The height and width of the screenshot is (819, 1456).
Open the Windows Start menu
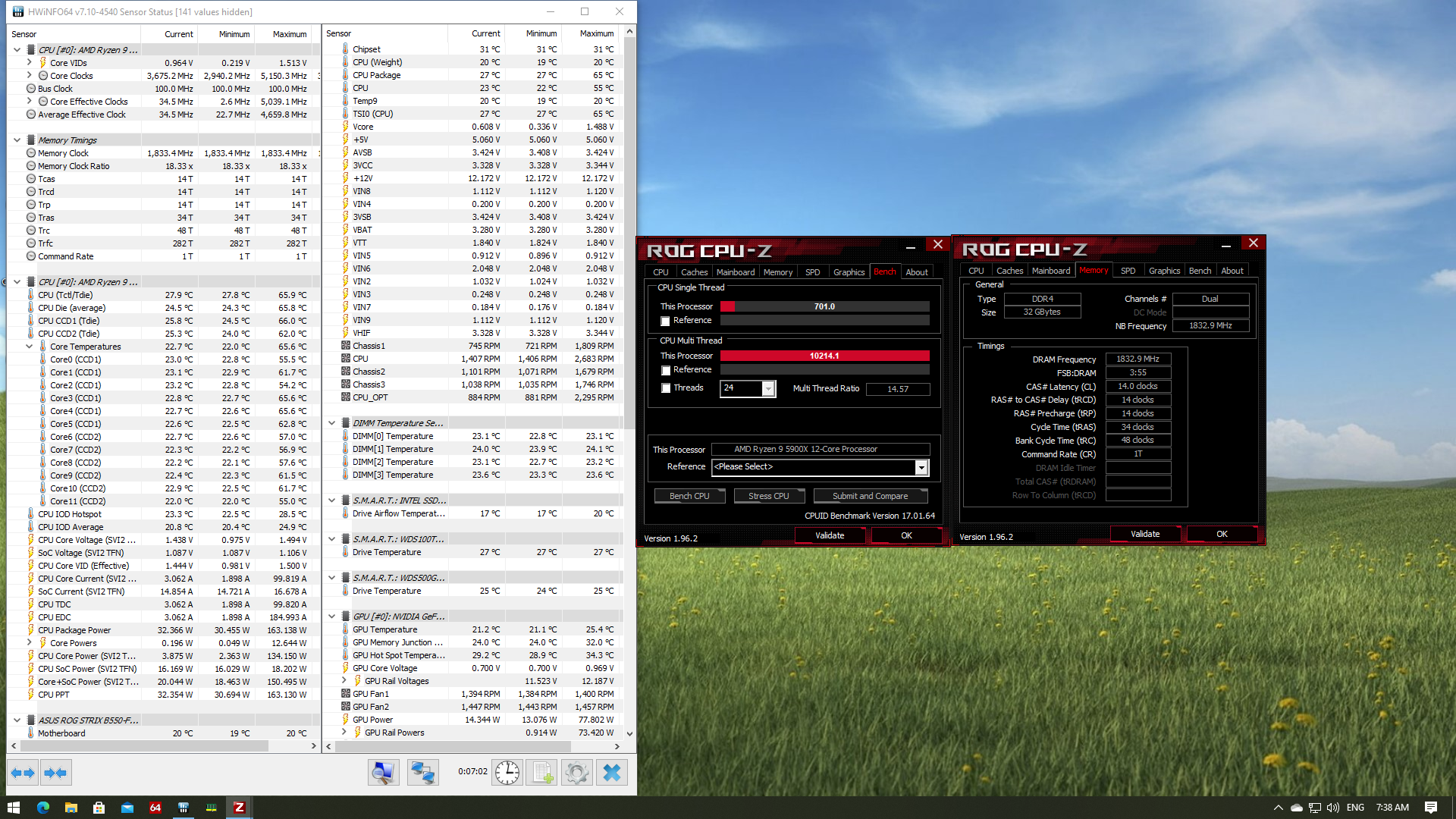14,808
